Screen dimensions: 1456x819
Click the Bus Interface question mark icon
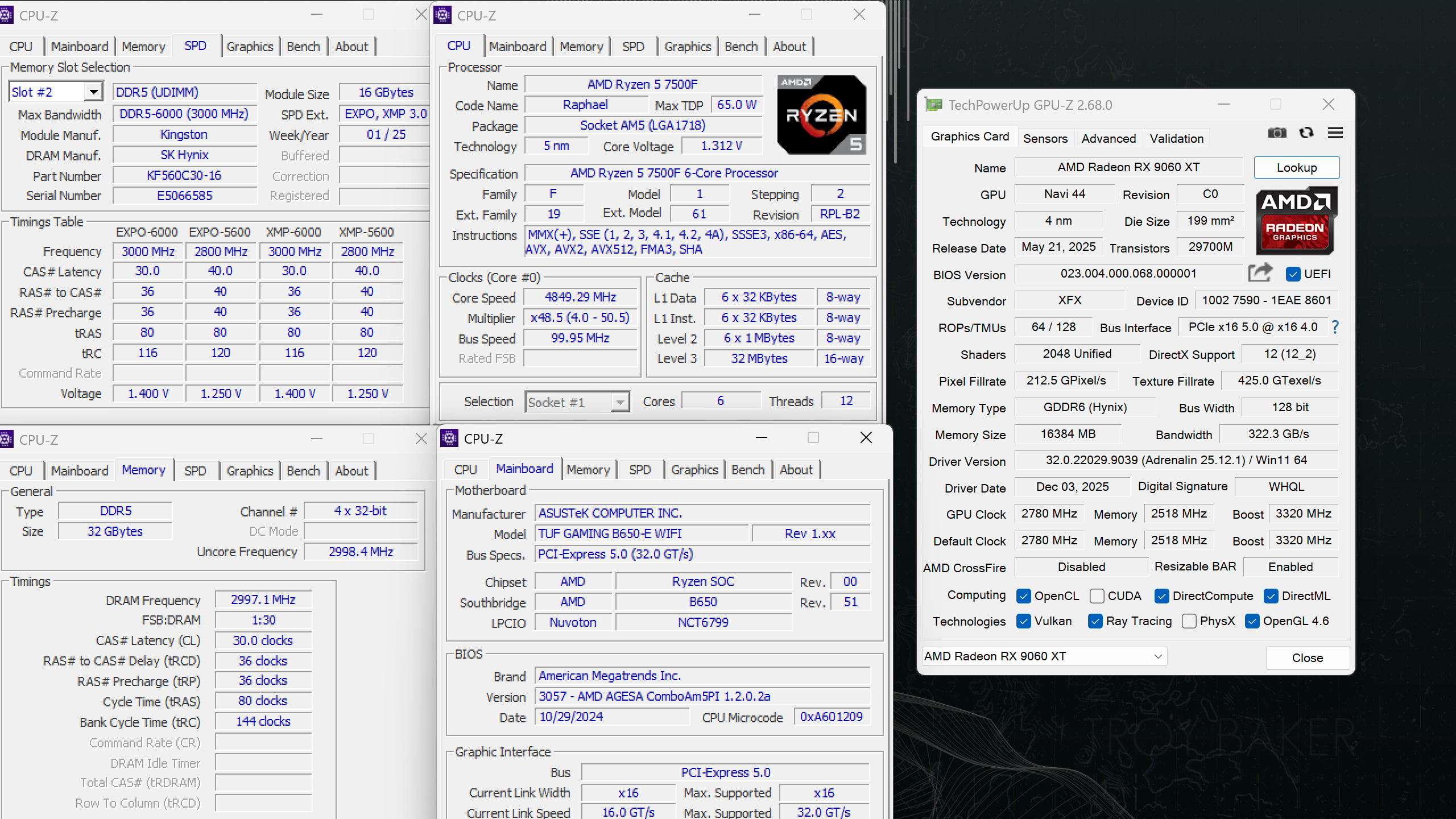click(x=1335, y=327)
